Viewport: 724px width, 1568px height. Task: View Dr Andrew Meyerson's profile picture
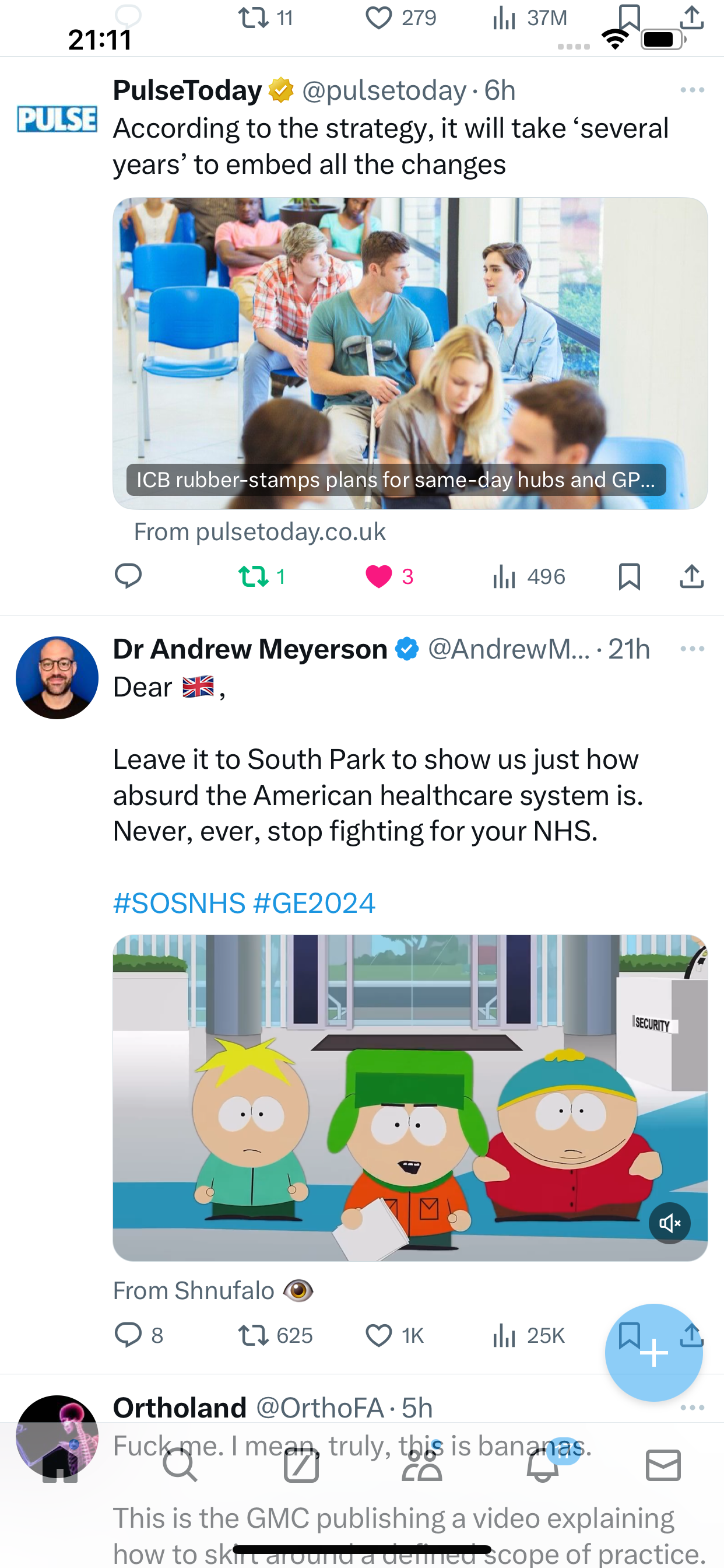(57, 677)
